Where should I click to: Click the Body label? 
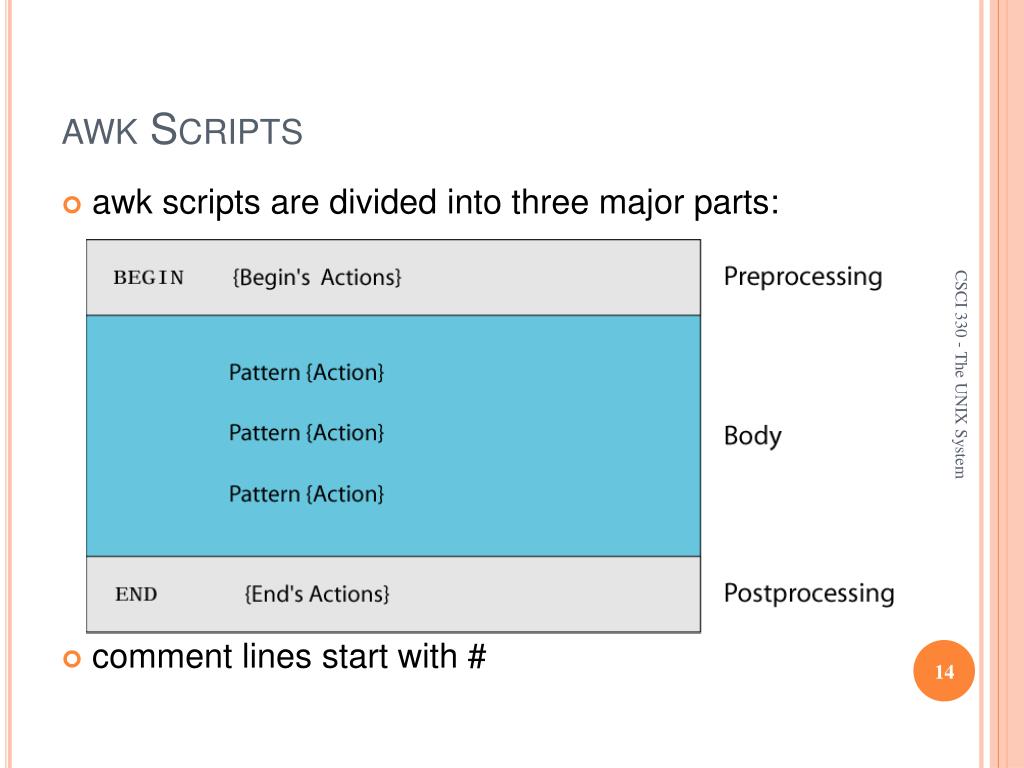[x=752, y=436]
